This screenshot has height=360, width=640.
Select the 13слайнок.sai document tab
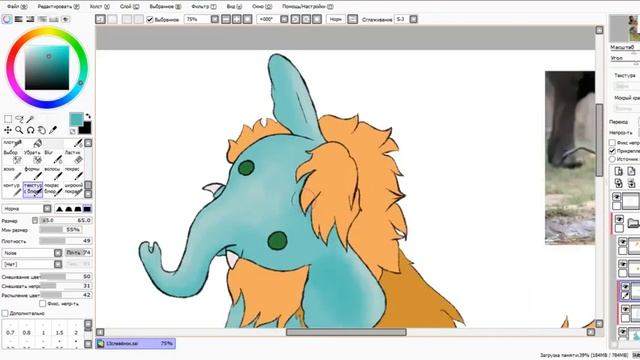[x=136, y=344]
